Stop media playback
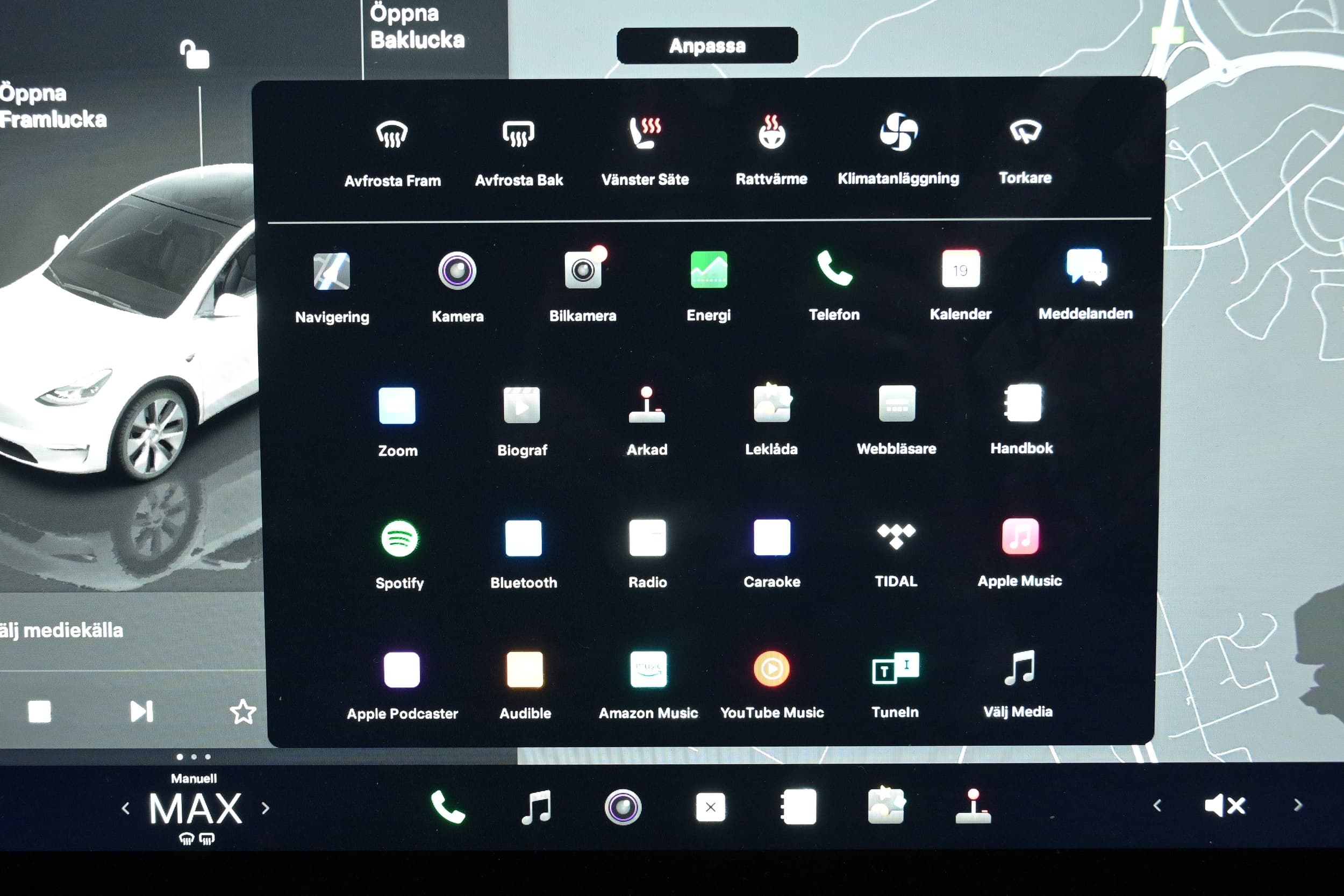This screenshot has height=896, width=1344. click(39, 712)
